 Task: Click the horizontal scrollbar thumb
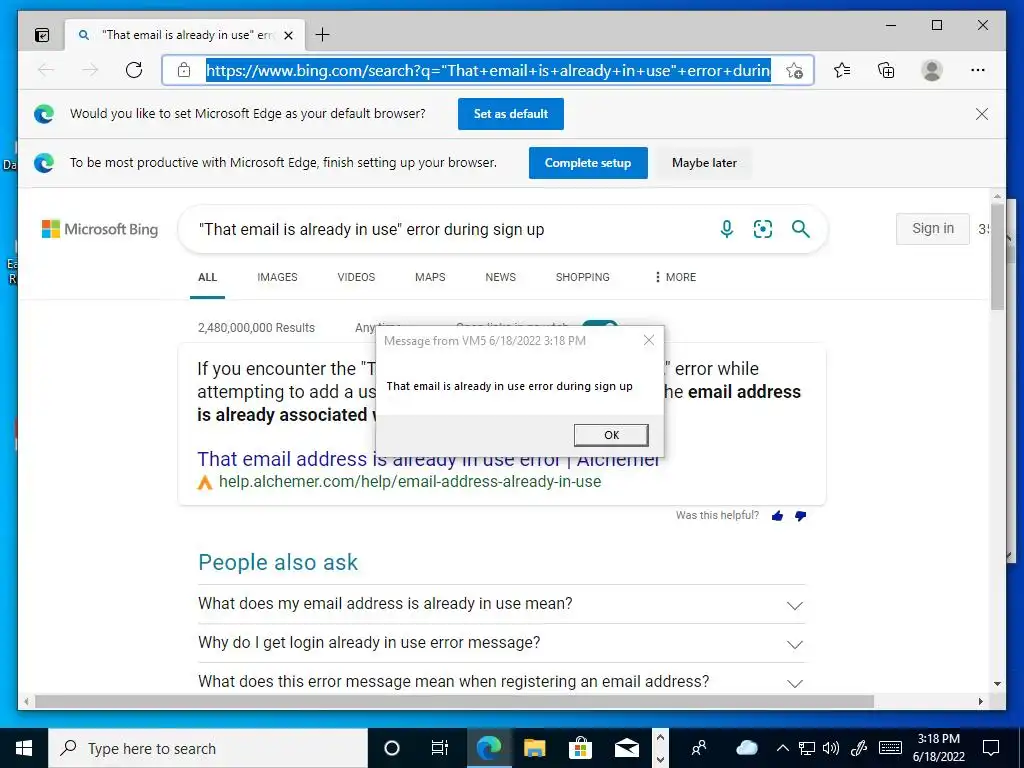[454, 702]
